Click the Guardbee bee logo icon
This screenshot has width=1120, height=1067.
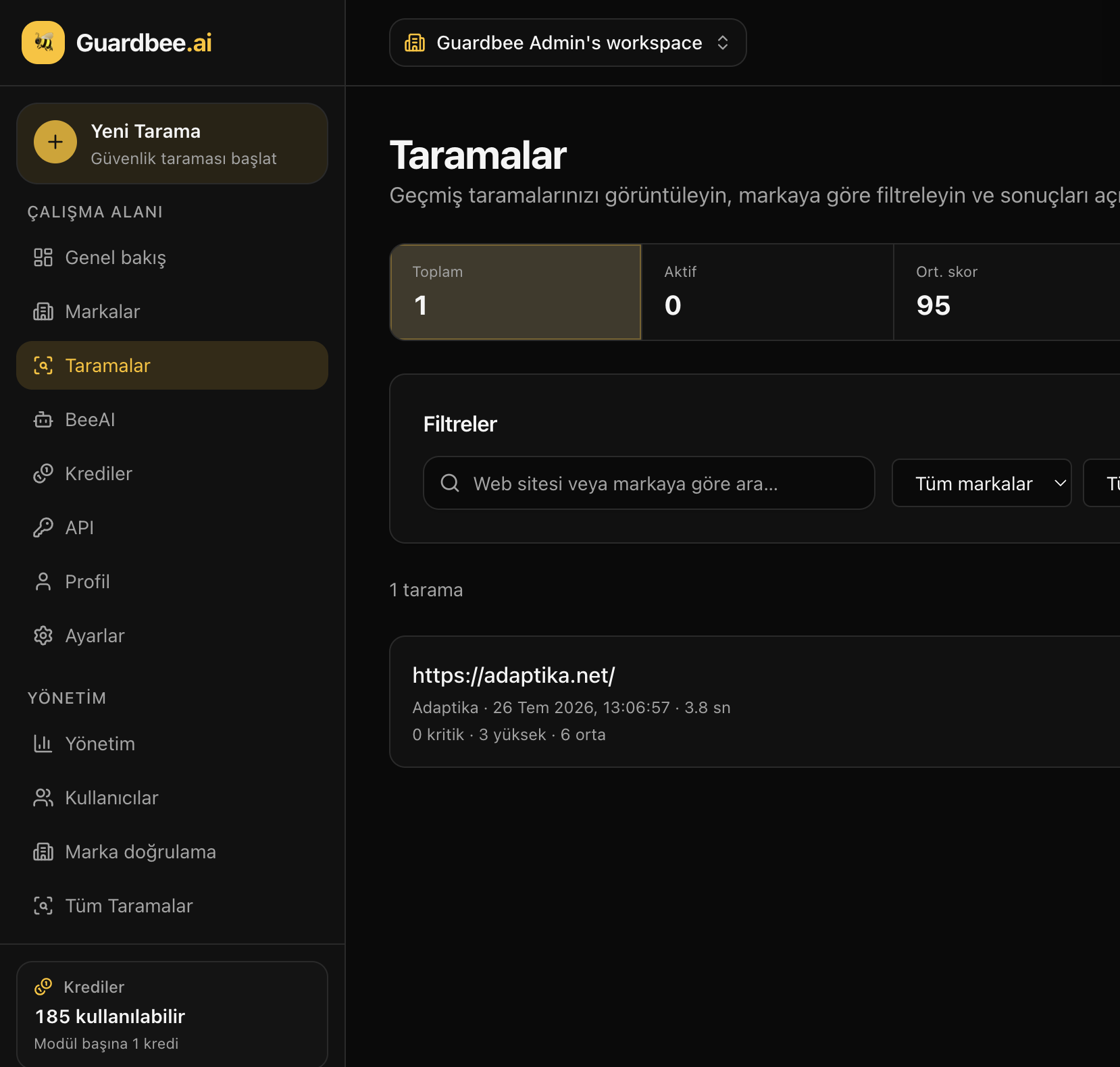click(x=43, y=43)
